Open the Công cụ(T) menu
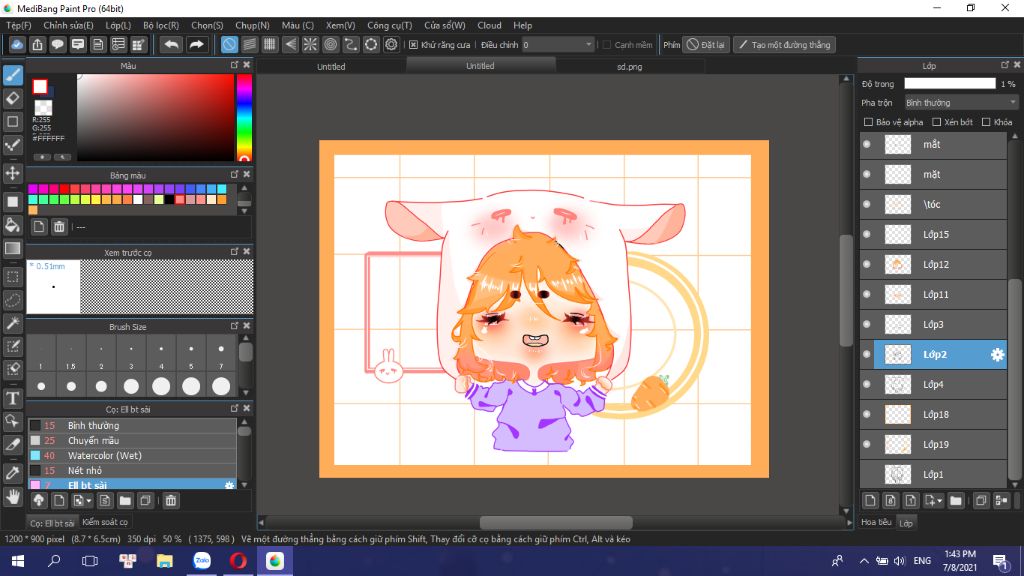The height and width of the screenshot is (576, 1024). [390, 25]
